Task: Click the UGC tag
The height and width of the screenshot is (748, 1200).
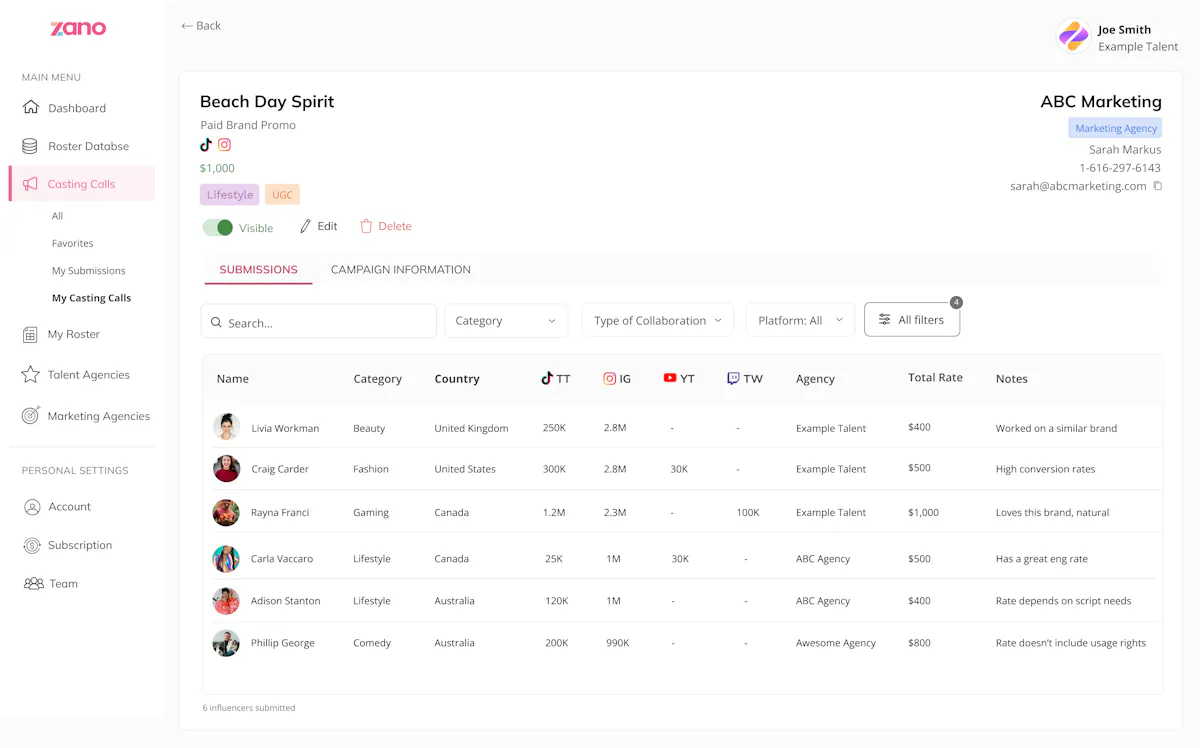Action: 283,195
